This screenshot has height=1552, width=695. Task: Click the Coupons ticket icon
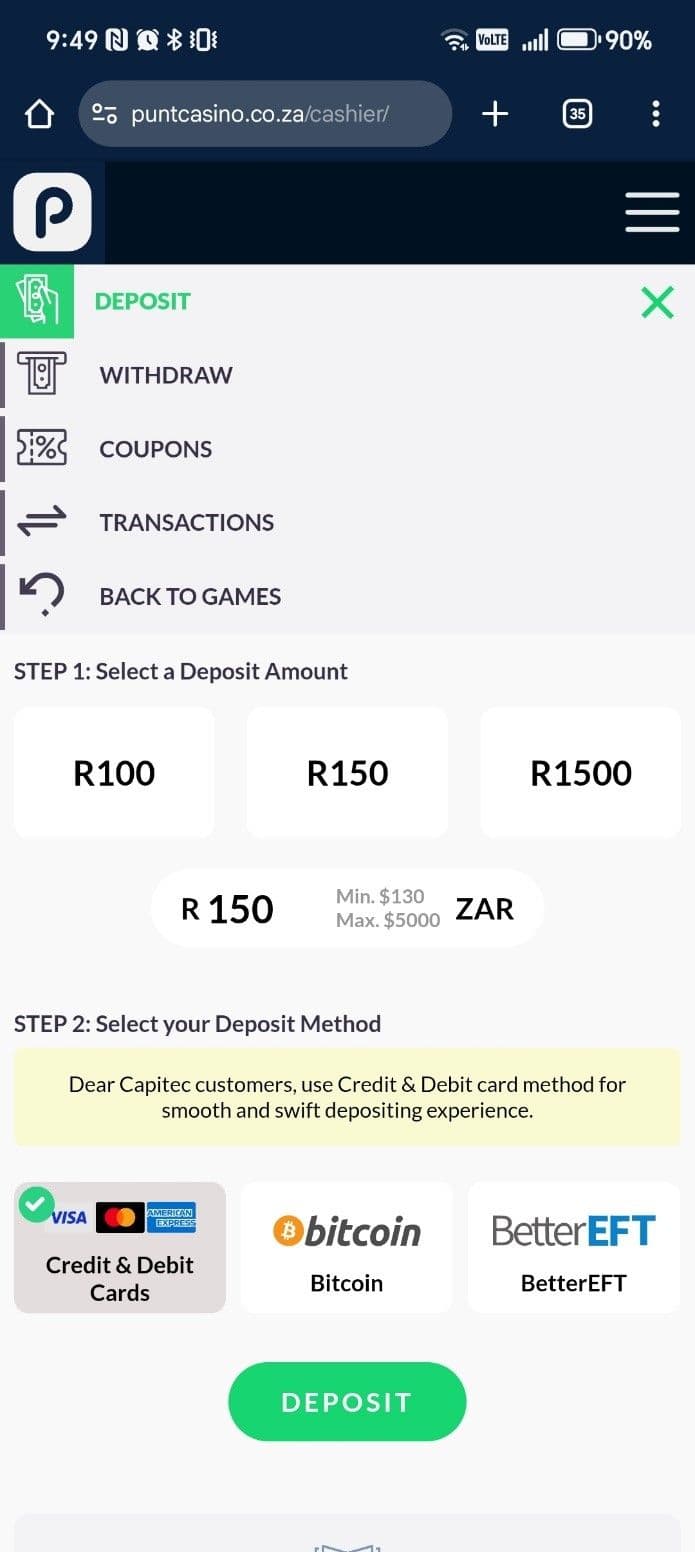[x=38, y=448]
